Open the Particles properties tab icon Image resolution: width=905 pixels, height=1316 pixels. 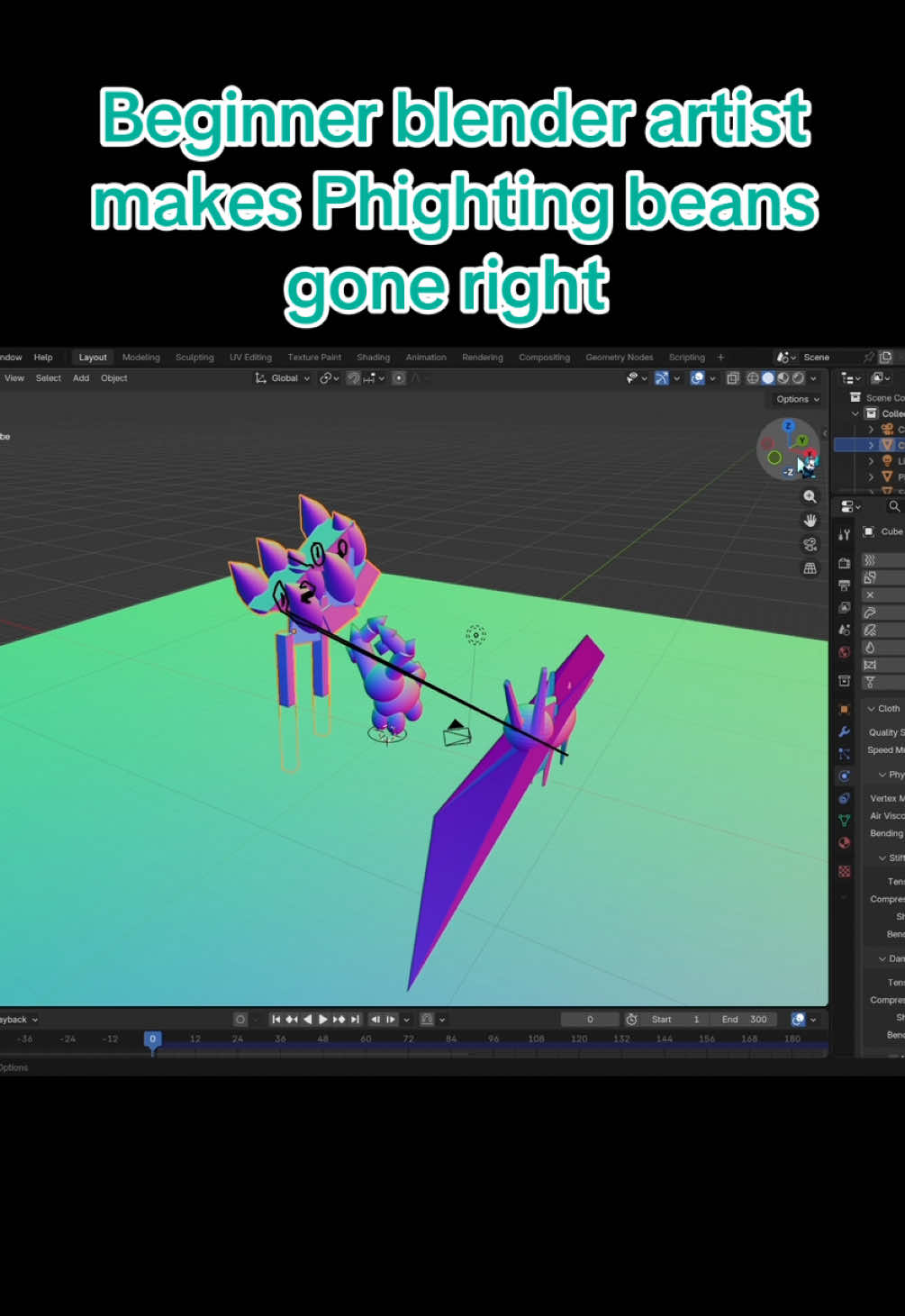(844, 754)
